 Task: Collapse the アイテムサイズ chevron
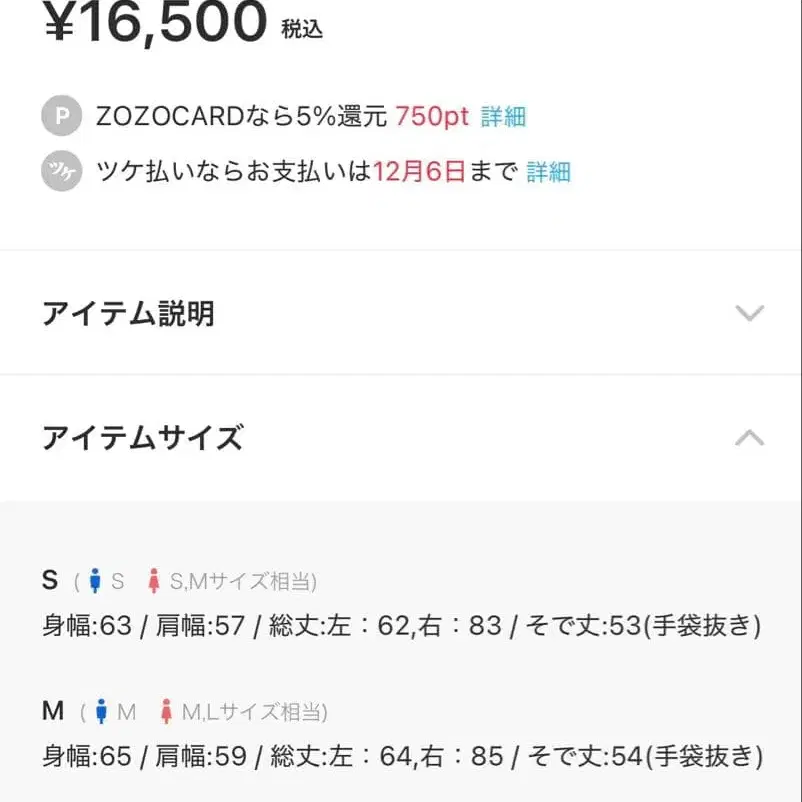coord(749,438)
